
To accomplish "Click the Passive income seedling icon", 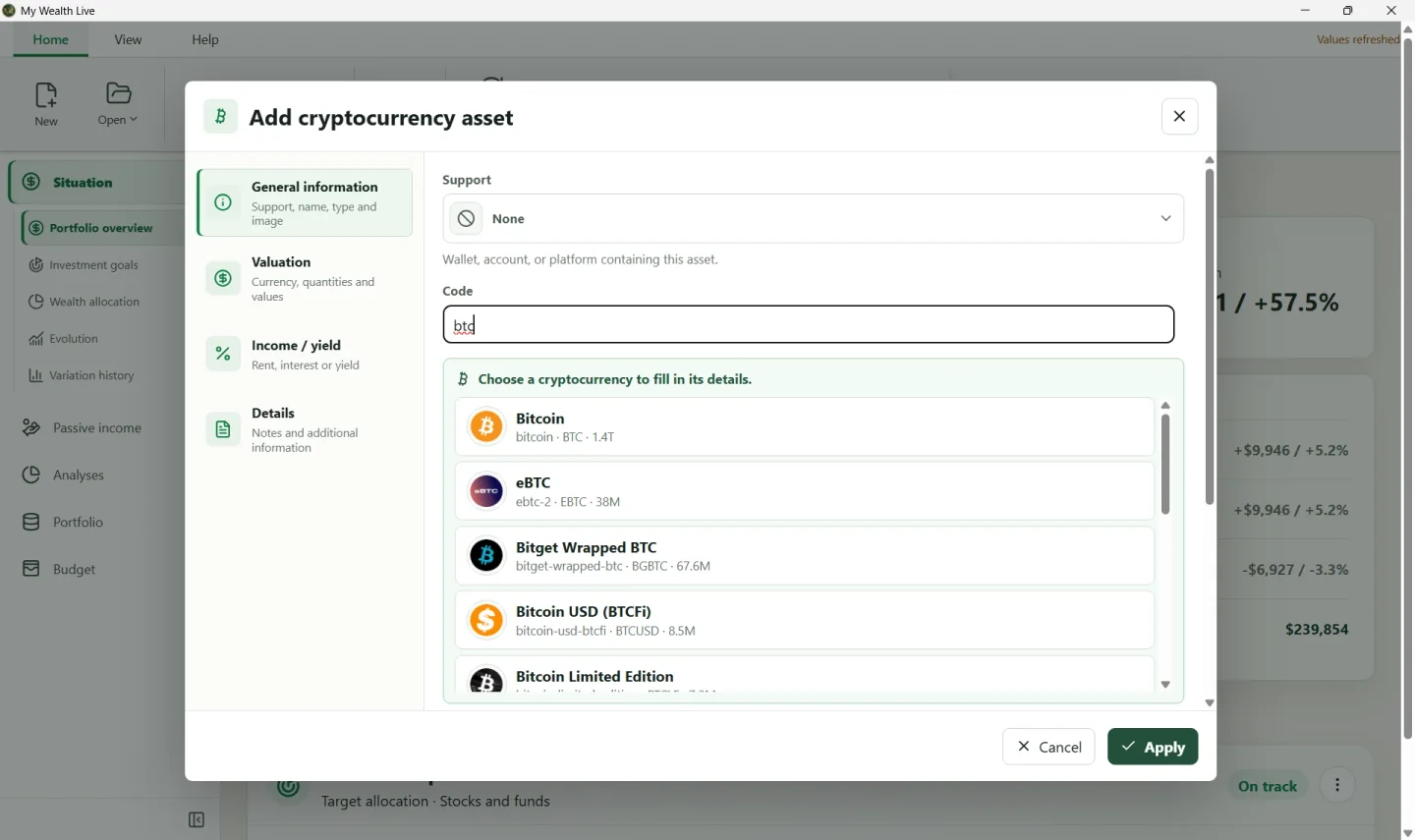I will (x=31, y=427).
